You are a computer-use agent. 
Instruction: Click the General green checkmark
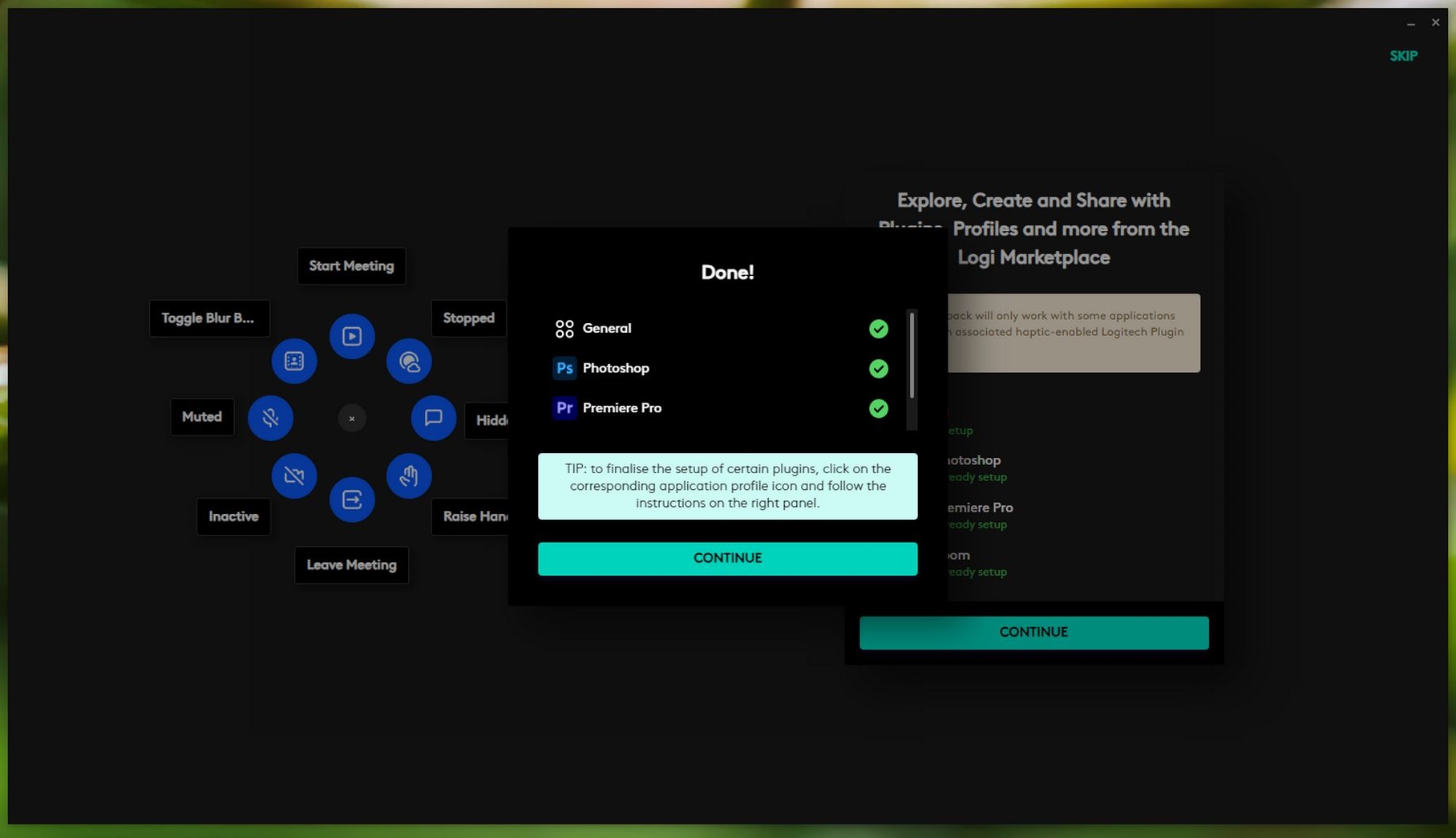(x=879, y=329)
